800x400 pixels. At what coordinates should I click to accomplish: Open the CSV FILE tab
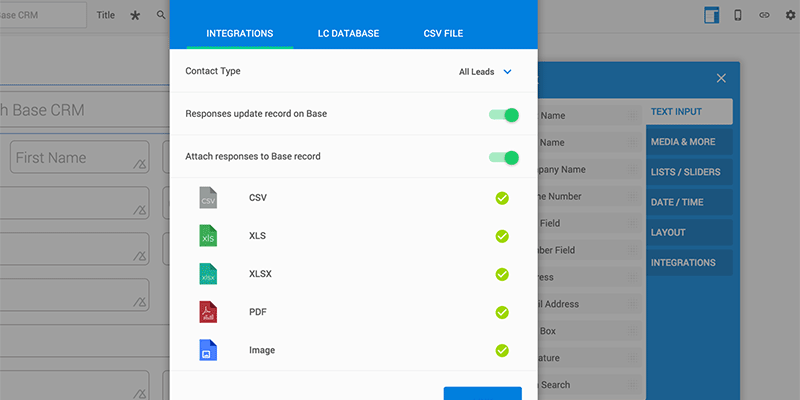tap(443, 34)
